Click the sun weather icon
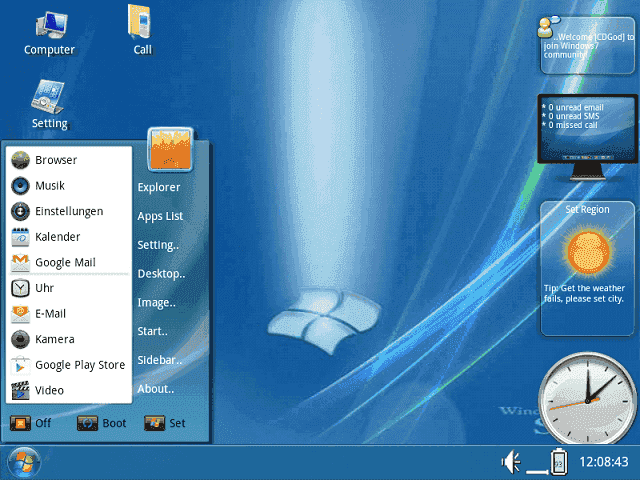This screenshot has width=640, height=480. pyautogui.click(x=588, y=251)
